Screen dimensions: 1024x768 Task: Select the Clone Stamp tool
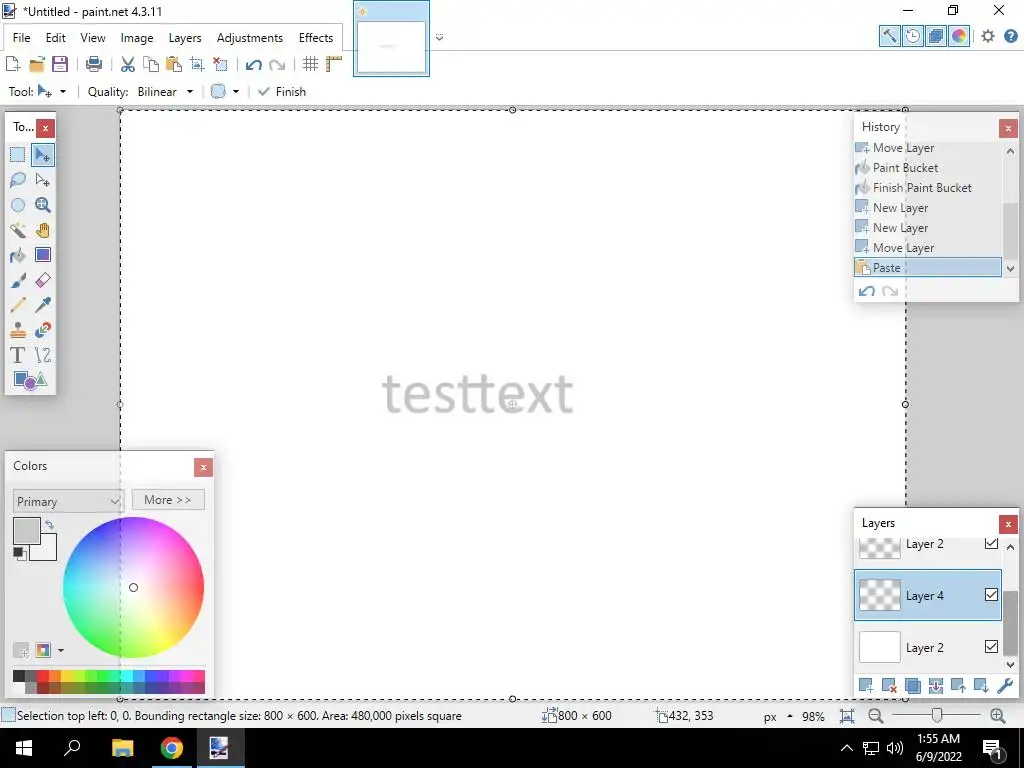pos(18,330)
